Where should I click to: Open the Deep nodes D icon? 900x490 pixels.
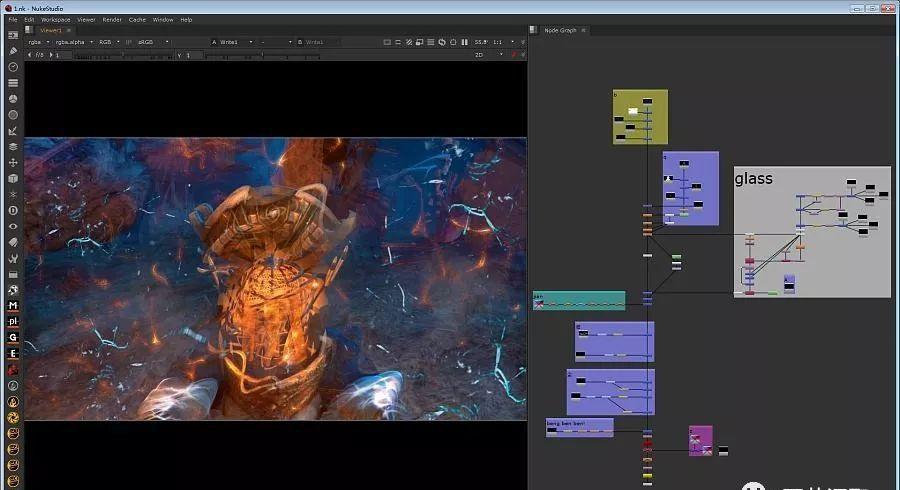[13, 210]
